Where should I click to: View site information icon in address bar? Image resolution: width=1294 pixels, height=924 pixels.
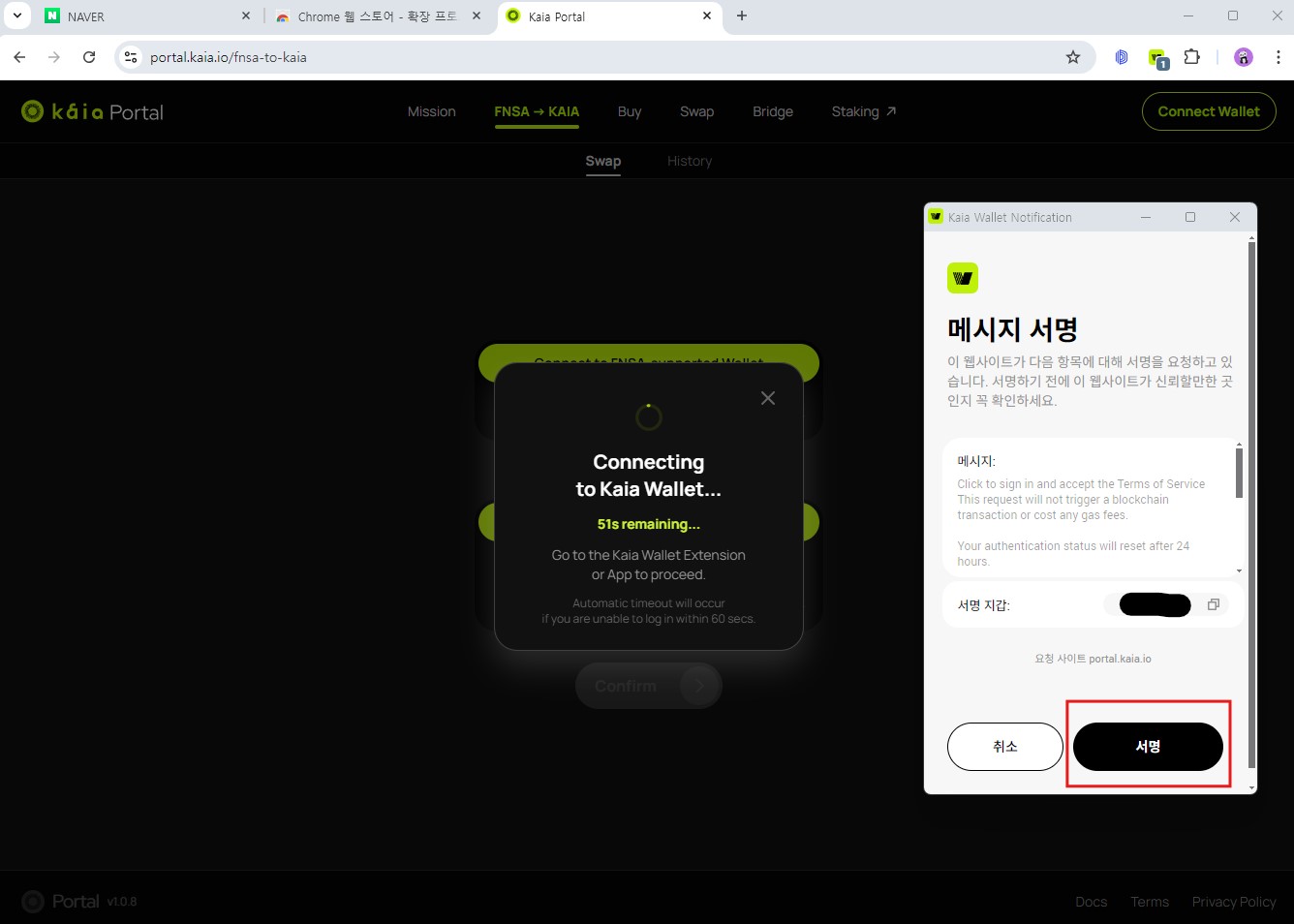[131, 57]
